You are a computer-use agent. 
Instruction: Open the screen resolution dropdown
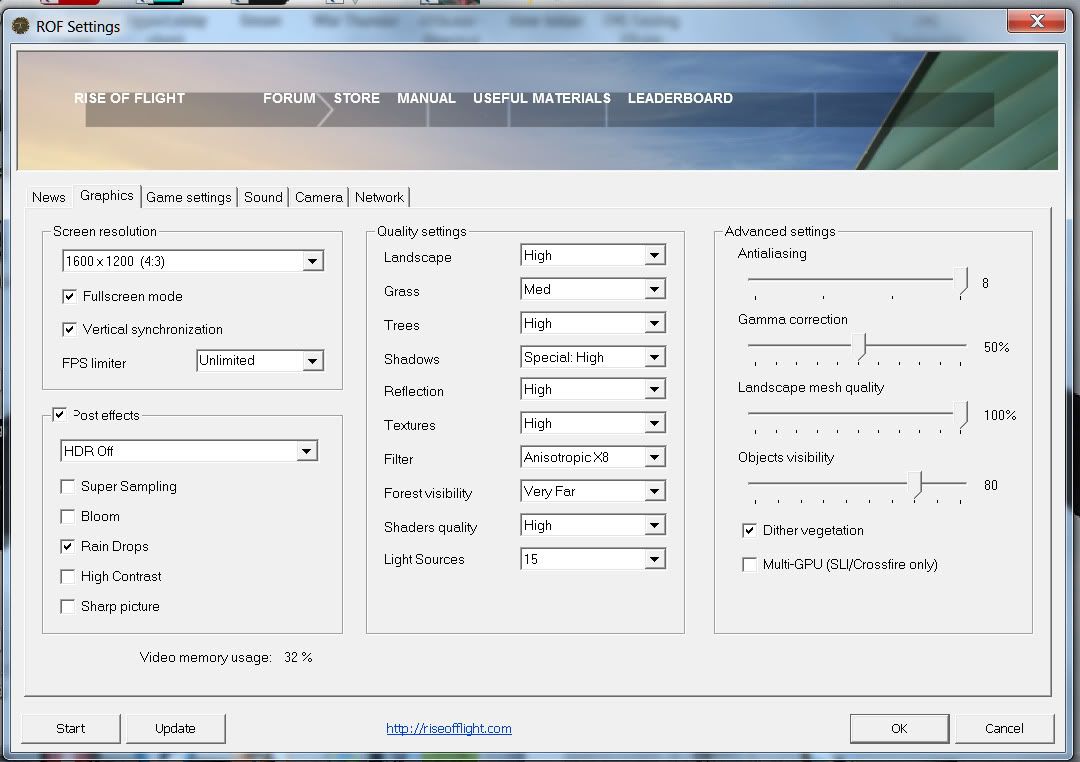point(193,261)
